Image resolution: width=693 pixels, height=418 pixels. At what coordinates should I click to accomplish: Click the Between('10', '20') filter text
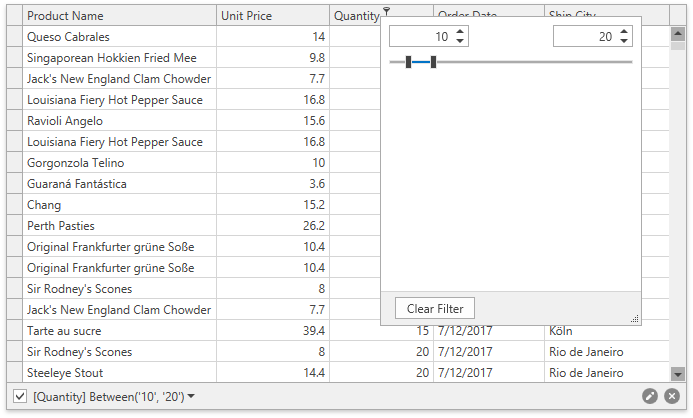click(110, 397)
